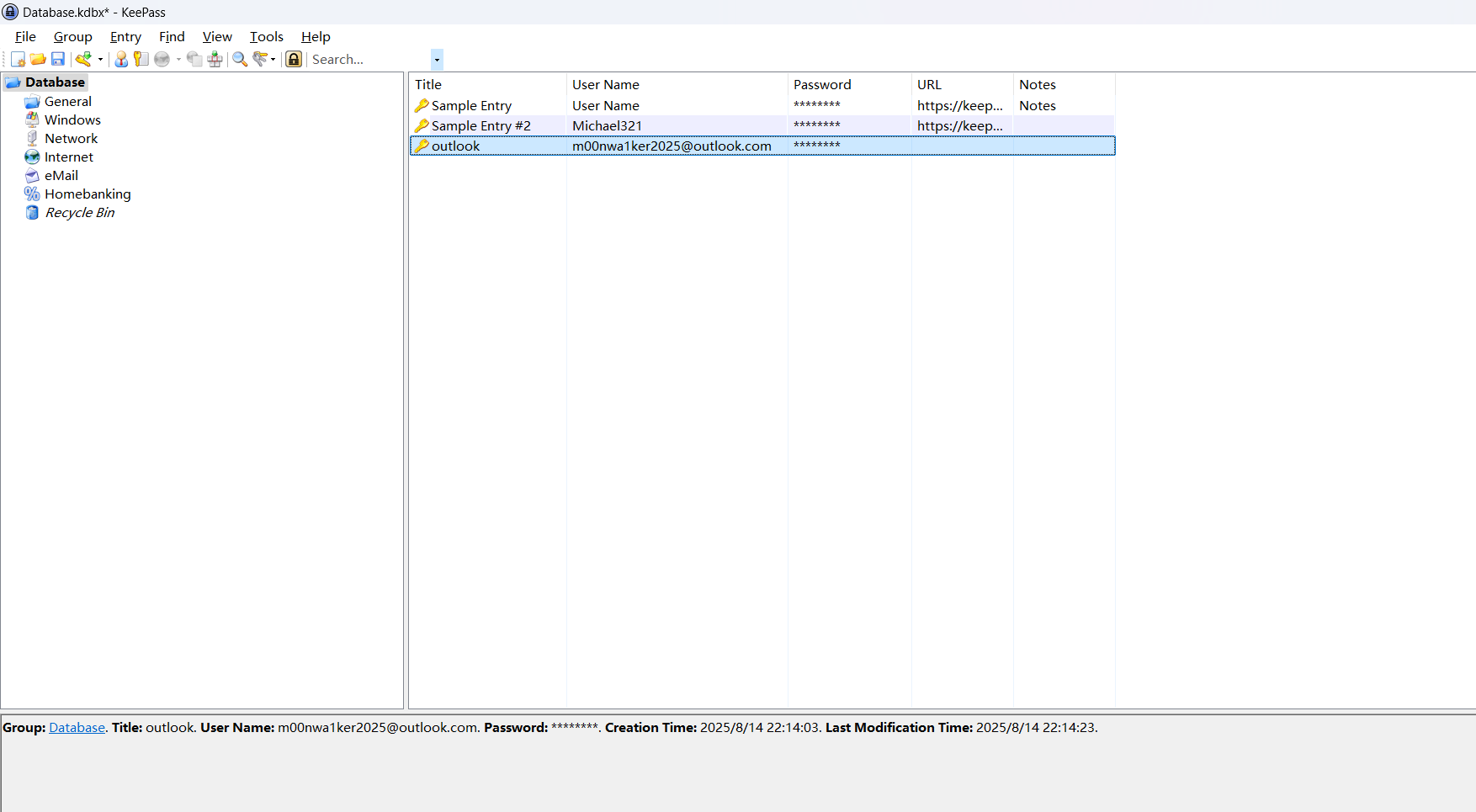Click the Network group's server icon
1476x812 pixels.
pyautogui.click(x=32, y=138)
